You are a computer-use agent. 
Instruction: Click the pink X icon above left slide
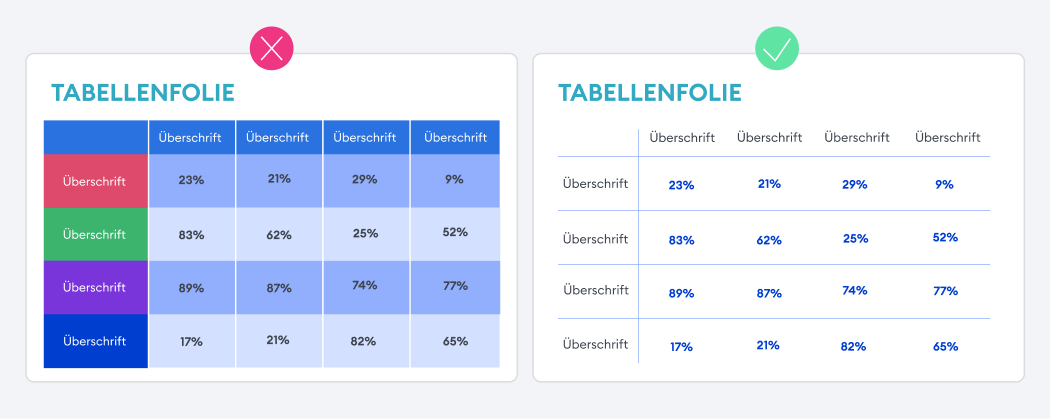[272, 48]
